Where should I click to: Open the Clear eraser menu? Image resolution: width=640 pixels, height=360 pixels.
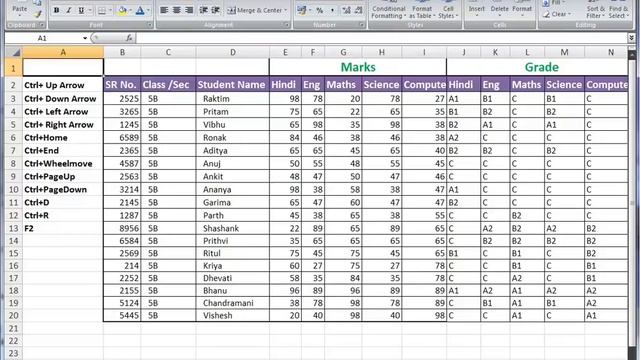557,14
